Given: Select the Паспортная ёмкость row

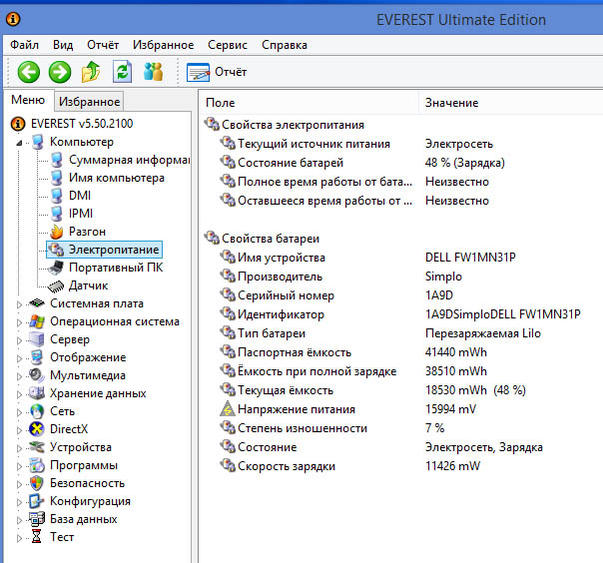Looking at the screenshot, I should [x=400, y=352].
